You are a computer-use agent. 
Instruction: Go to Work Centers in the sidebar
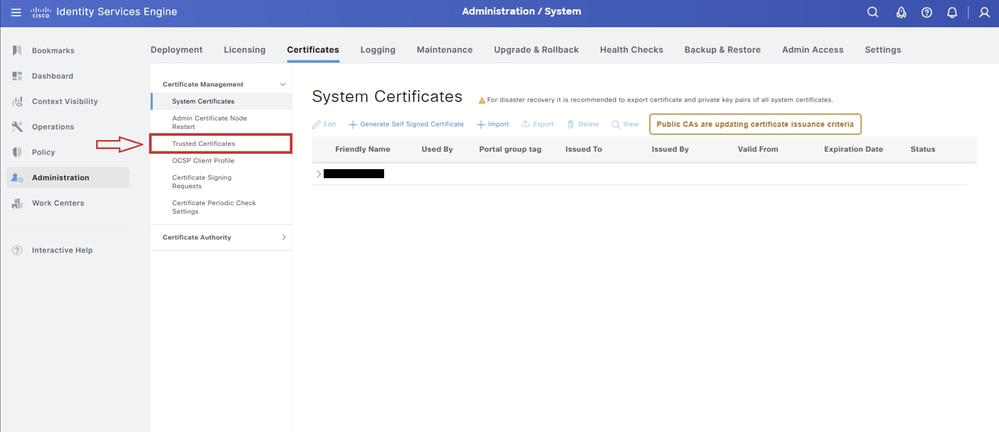tap(58, 203)
